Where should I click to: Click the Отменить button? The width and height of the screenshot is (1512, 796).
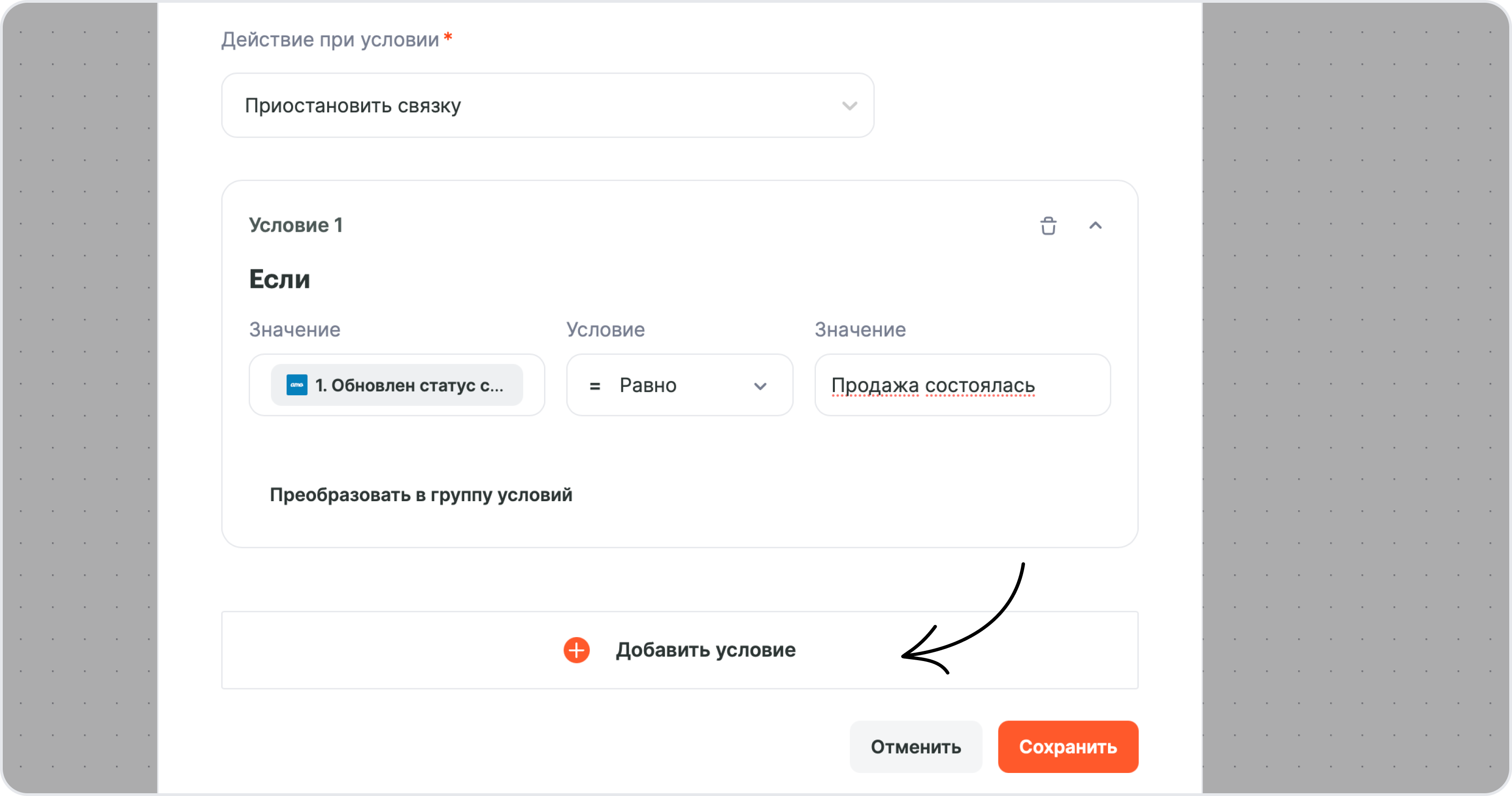pyautogui.click(x=916, y=747)
